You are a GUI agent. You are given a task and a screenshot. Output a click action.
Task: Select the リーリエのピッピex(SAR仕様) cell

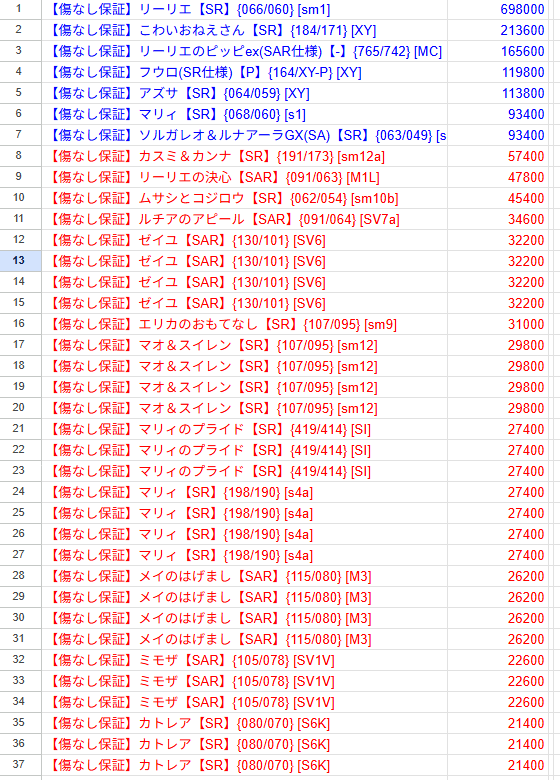point(244,51)
